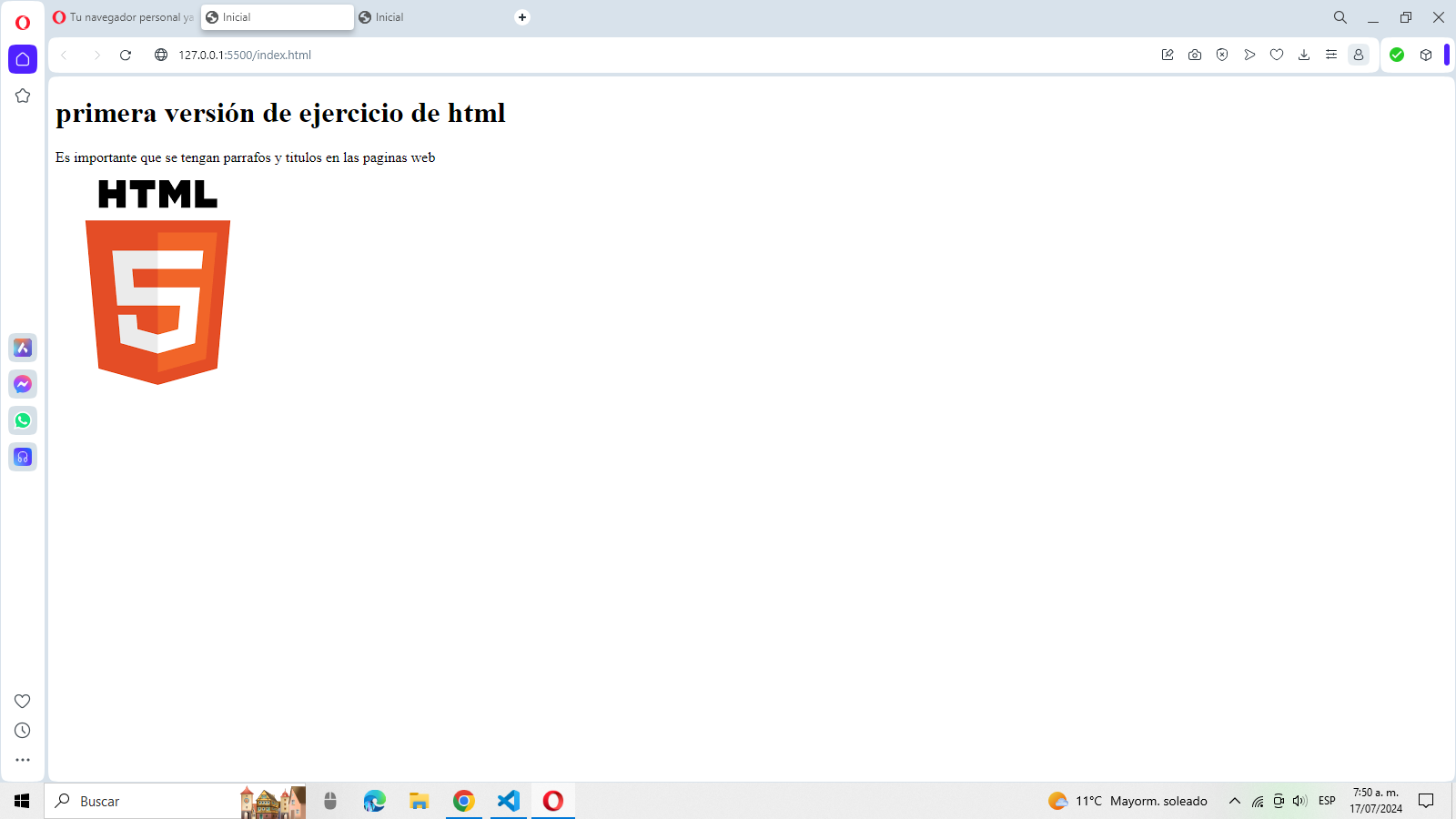The height and width of the screenshot is (819, 1456).
Task: View site information globe icon
Action: point(161,55)
